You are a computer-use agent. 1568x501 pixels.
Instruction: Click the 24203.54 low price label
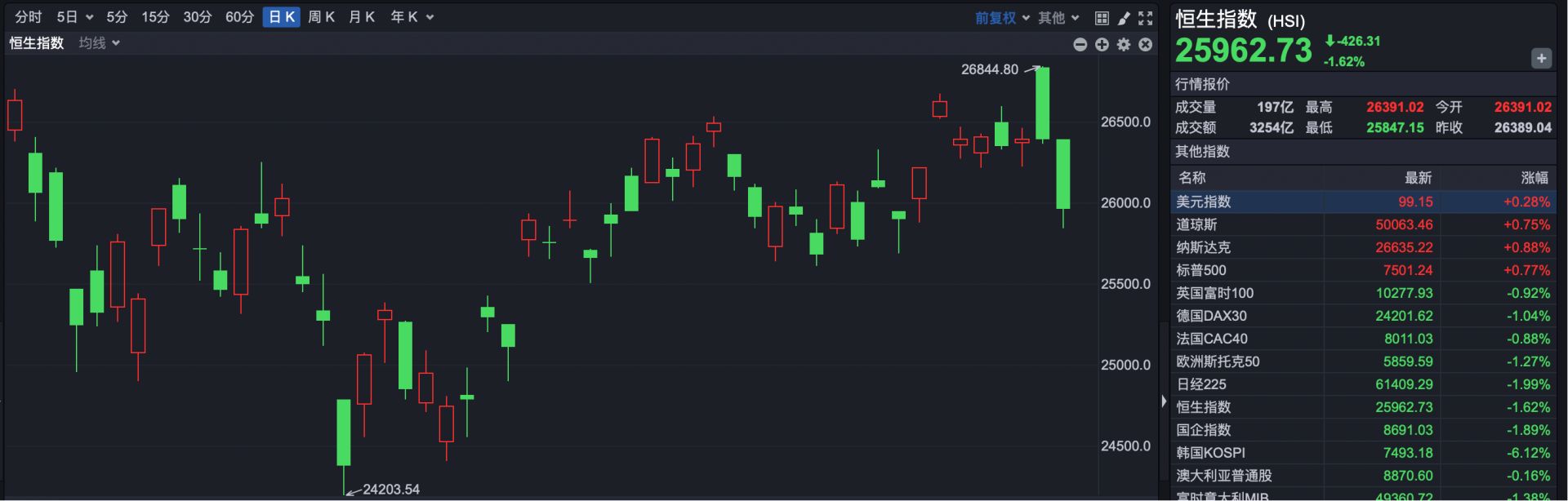pyautogui.click(x=391, y=490)
